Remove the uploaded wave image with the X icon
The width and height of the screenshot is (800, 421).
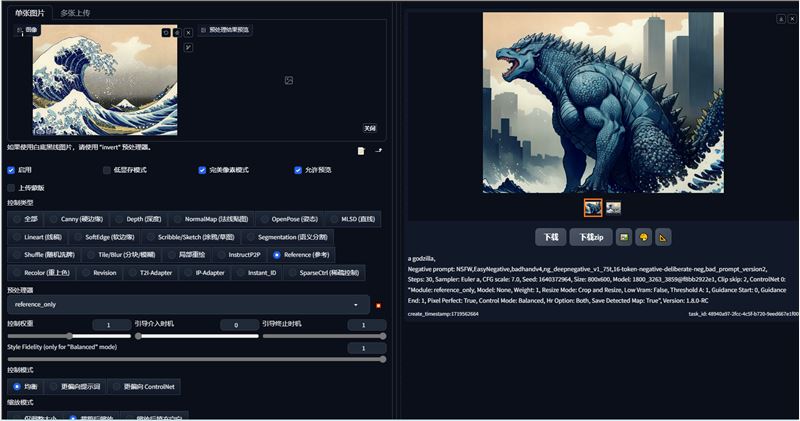point(188,33)
